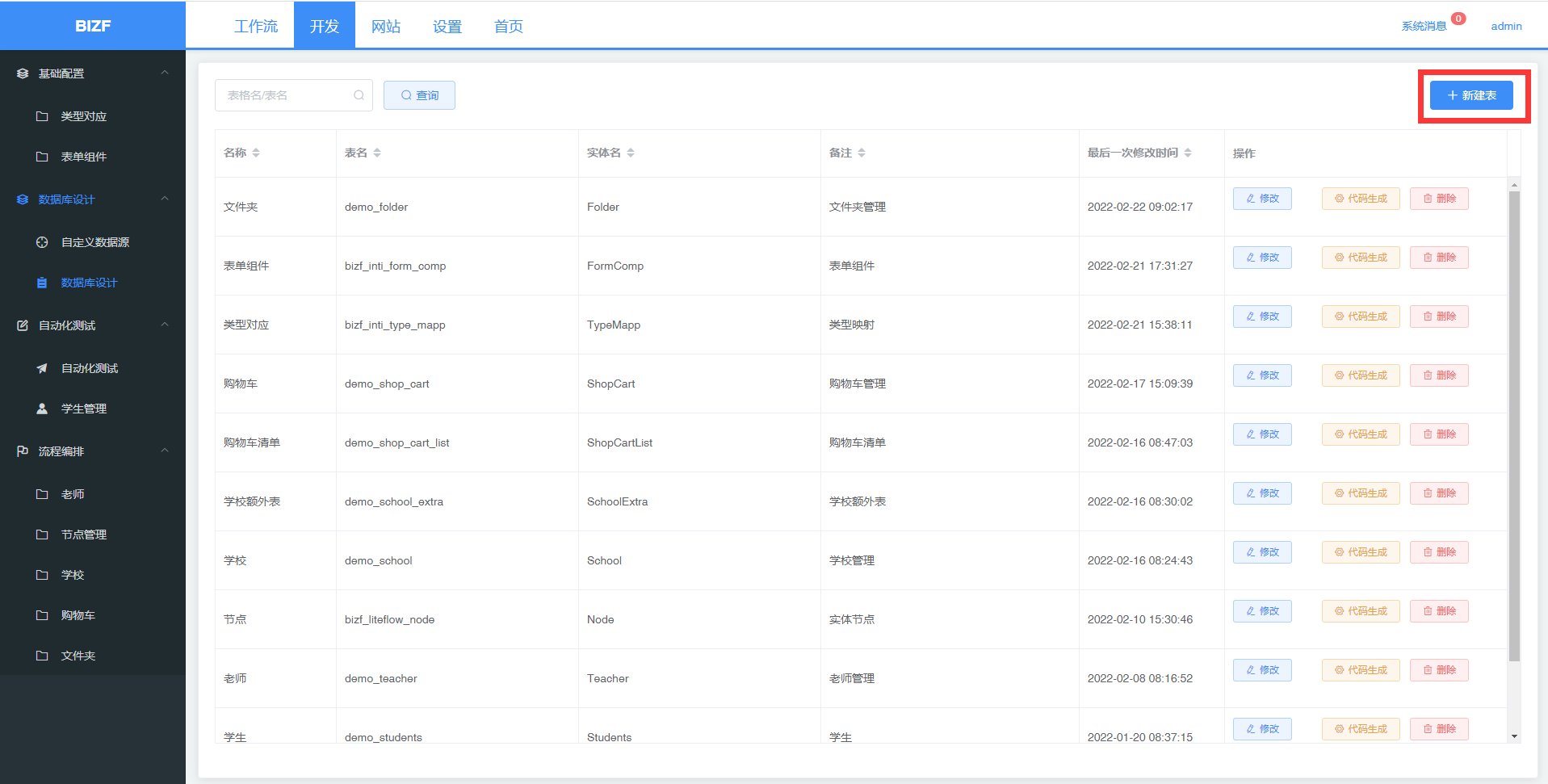1548x784 pixels.
Task: Sort the table by 名称 column arrows
Action: click(x=256, y=153)
